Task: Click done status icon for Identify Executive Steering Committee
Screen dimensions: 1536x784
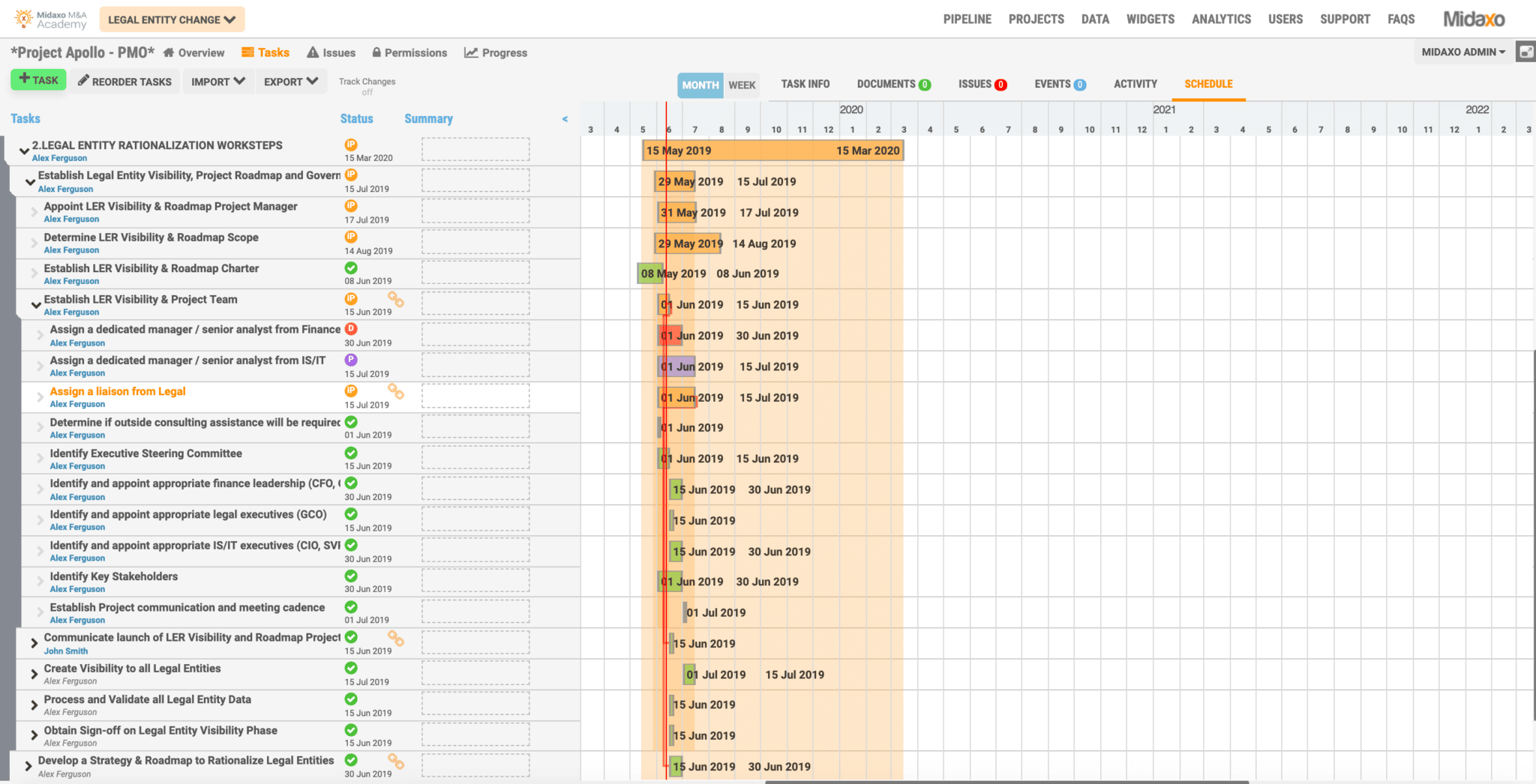Action: point(350,453)
